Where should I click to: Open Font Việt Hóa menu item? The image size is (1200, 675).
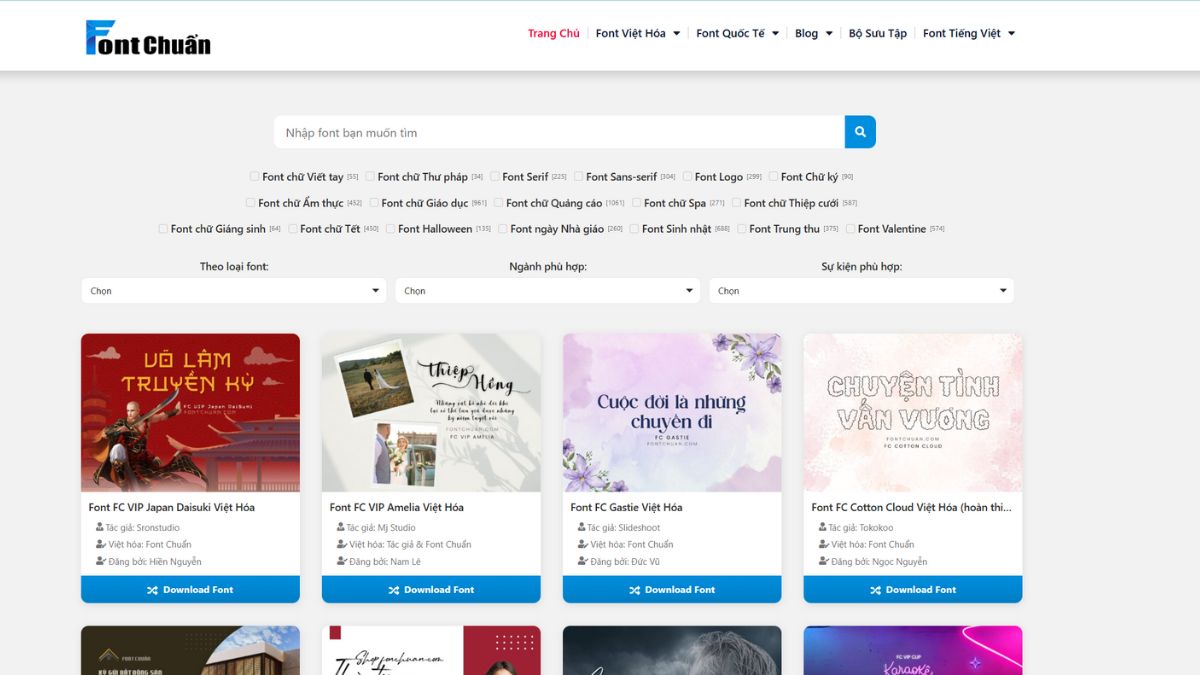coord(631,33)
